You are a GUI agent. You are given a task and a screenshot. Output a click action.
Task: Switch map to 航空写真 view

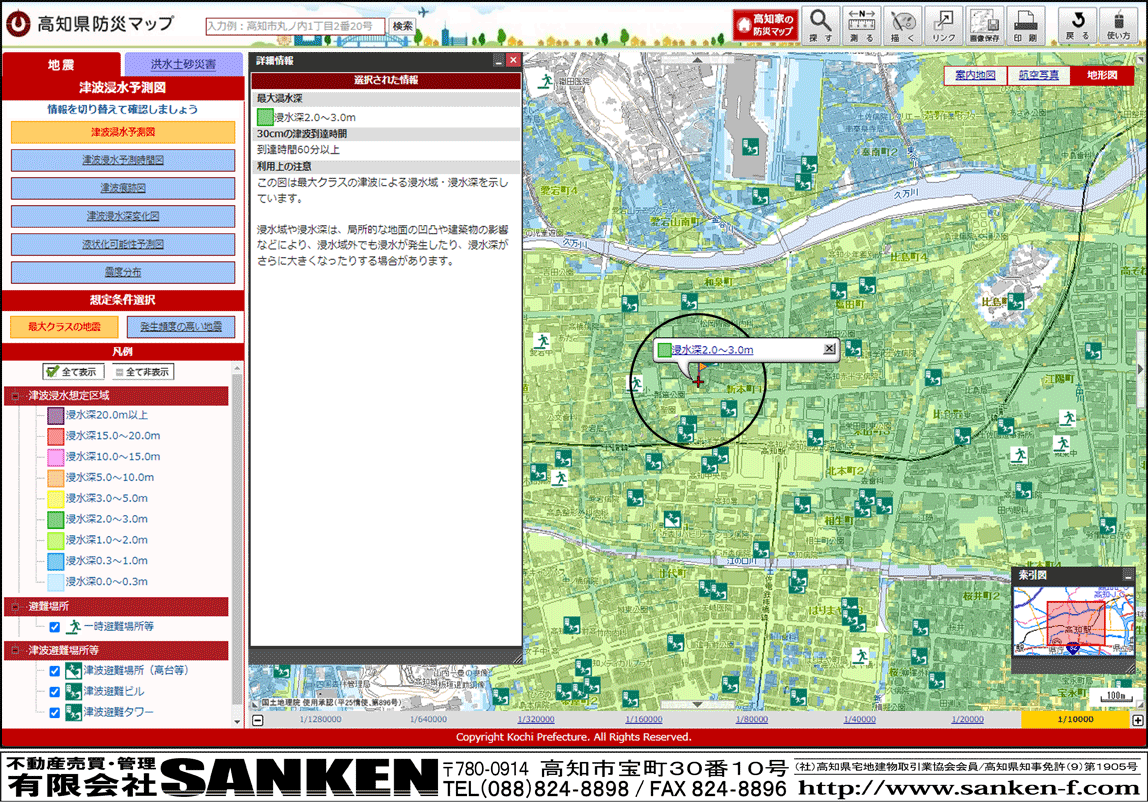1036,76
